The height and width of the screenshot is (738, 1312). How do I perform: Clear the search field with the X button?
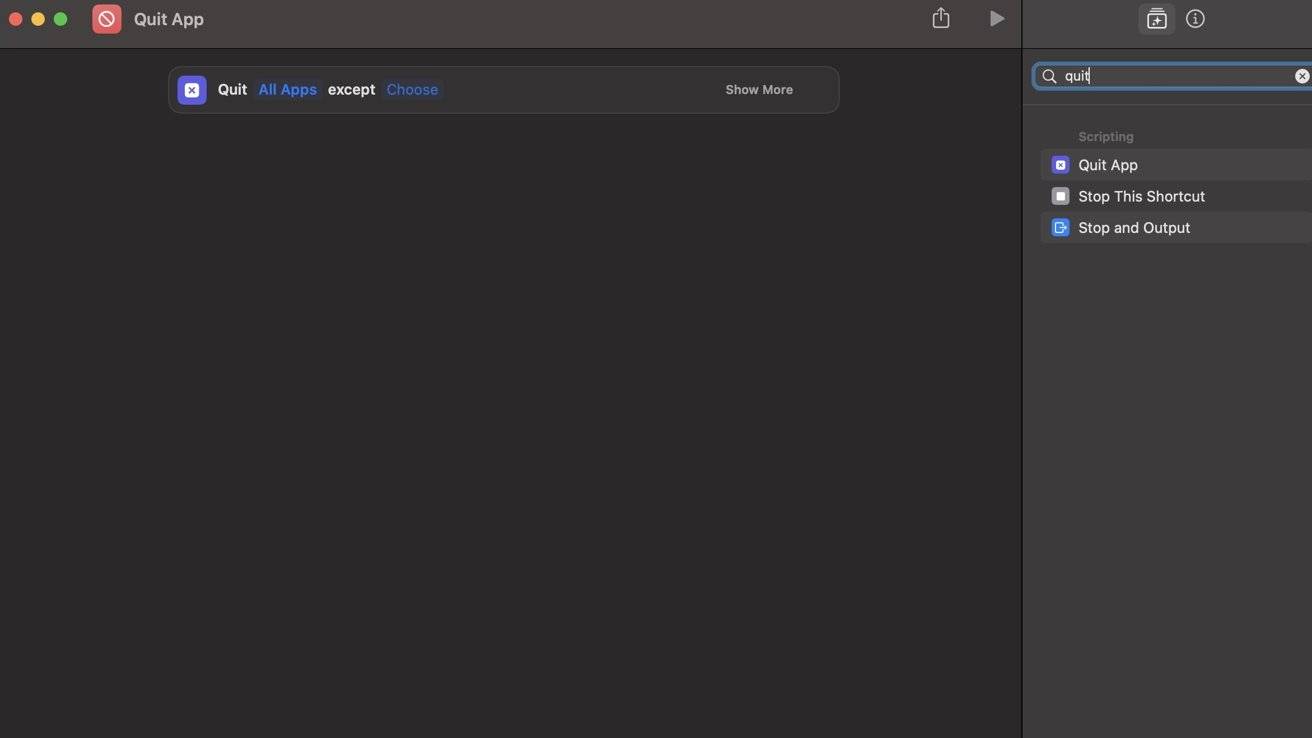click(x=1301, y=76)
